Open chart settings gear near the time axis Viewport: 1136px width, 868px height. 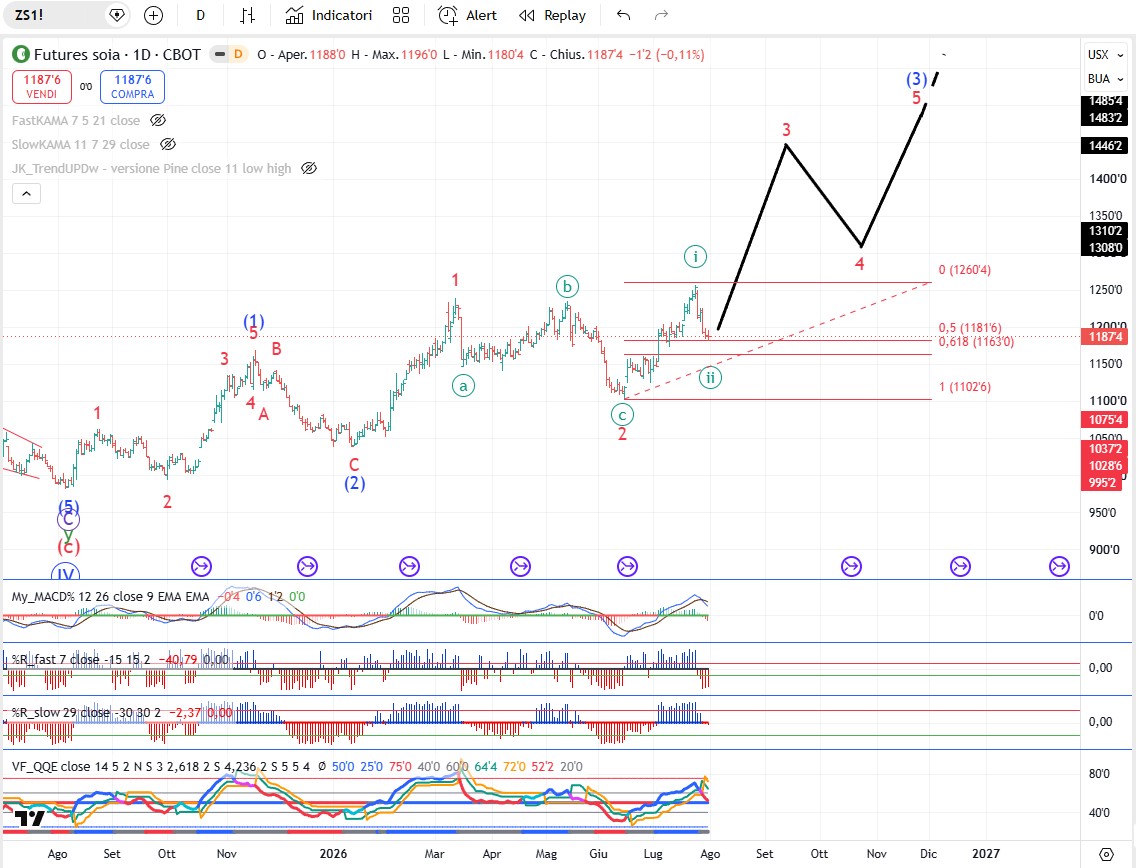1106,854
